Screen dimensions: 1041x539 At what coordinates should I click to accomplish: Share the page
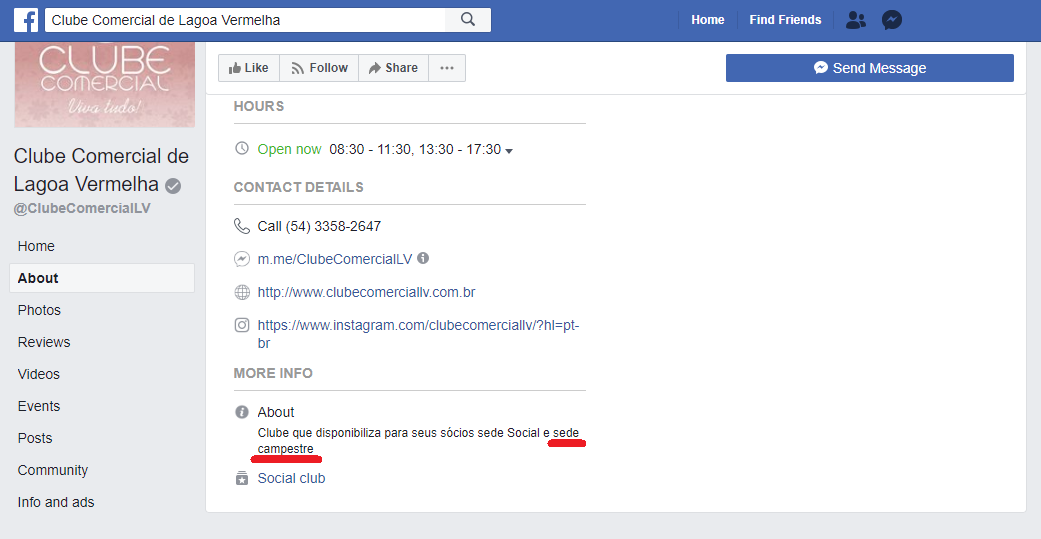393,68
